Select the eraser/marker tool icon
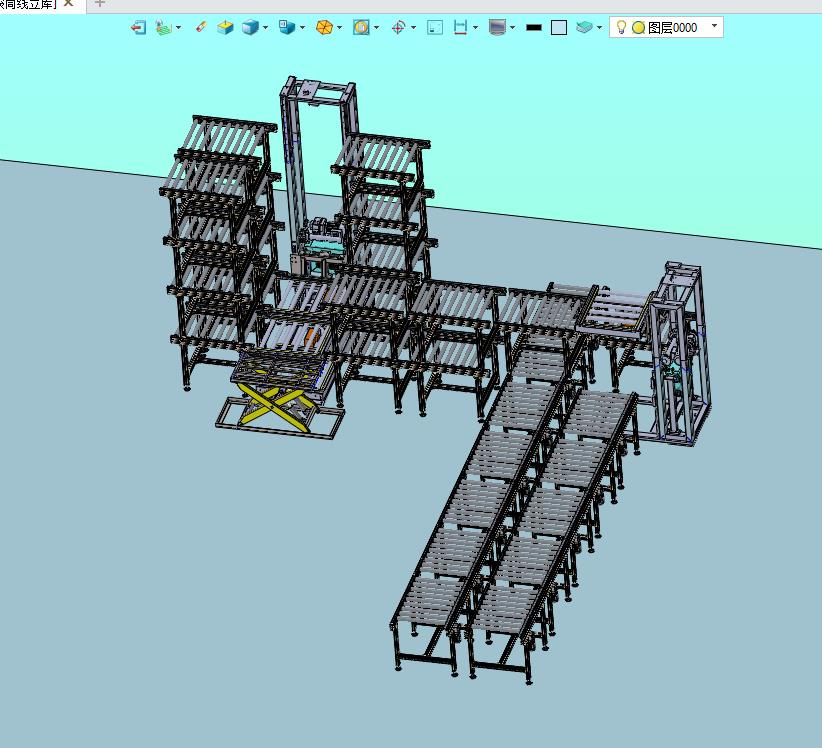The height and width of the screenshot is (748, 822). coord(201,27)
